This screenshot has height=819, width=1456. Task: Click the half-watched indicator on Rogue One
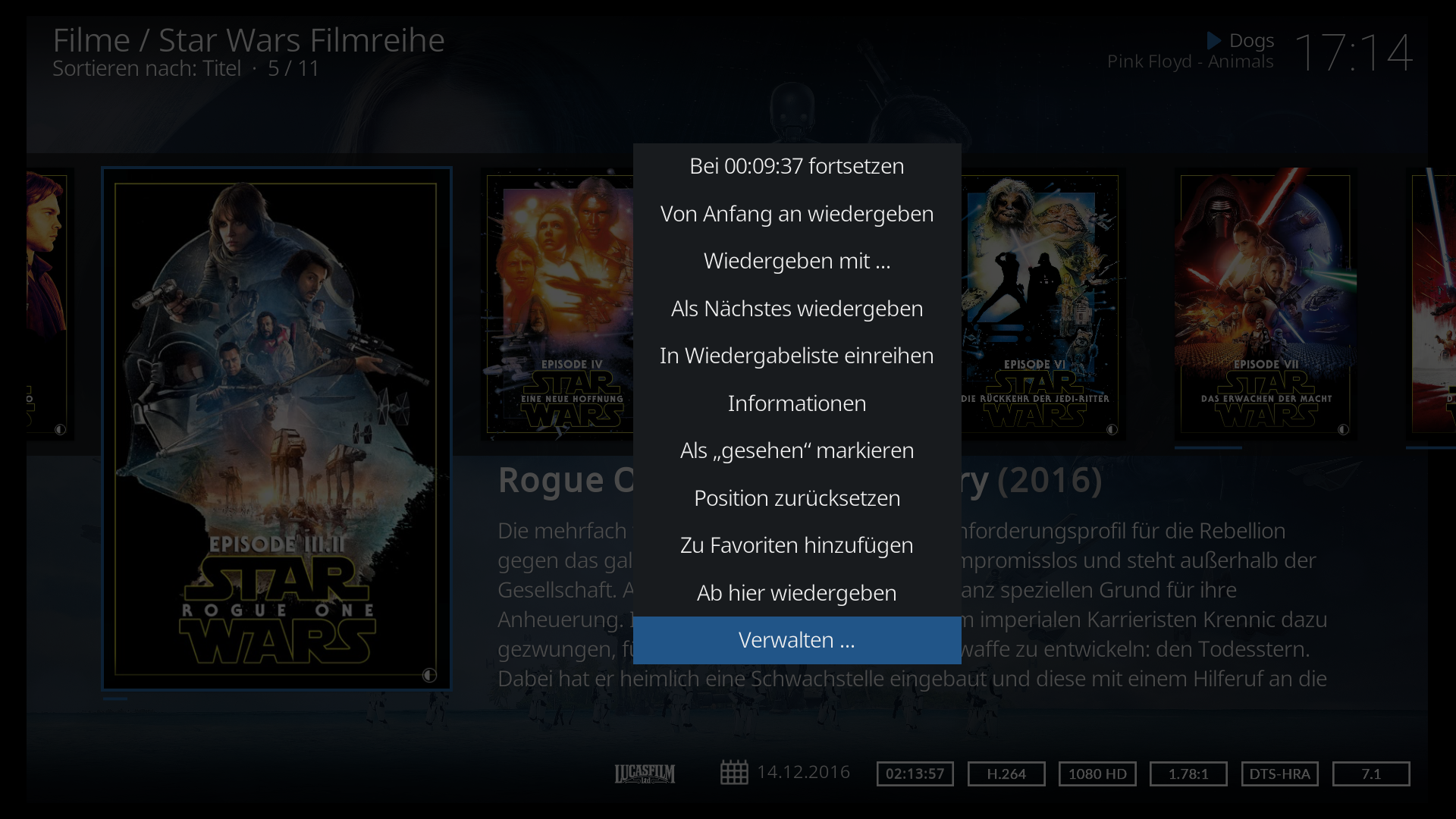click(x=429, y=675)
